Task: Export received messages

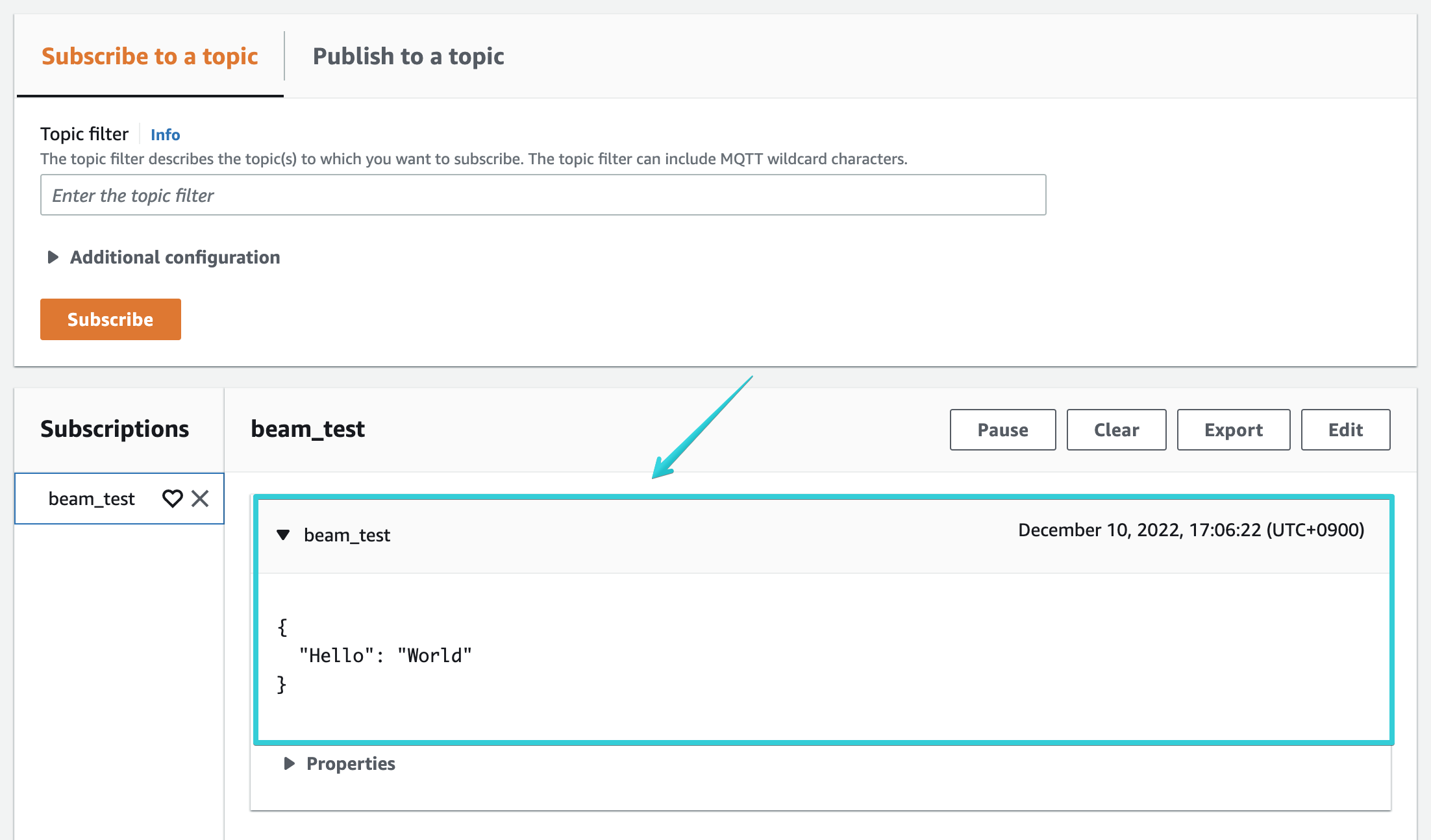Action: pyautogui.click(x=1233, y=429)
